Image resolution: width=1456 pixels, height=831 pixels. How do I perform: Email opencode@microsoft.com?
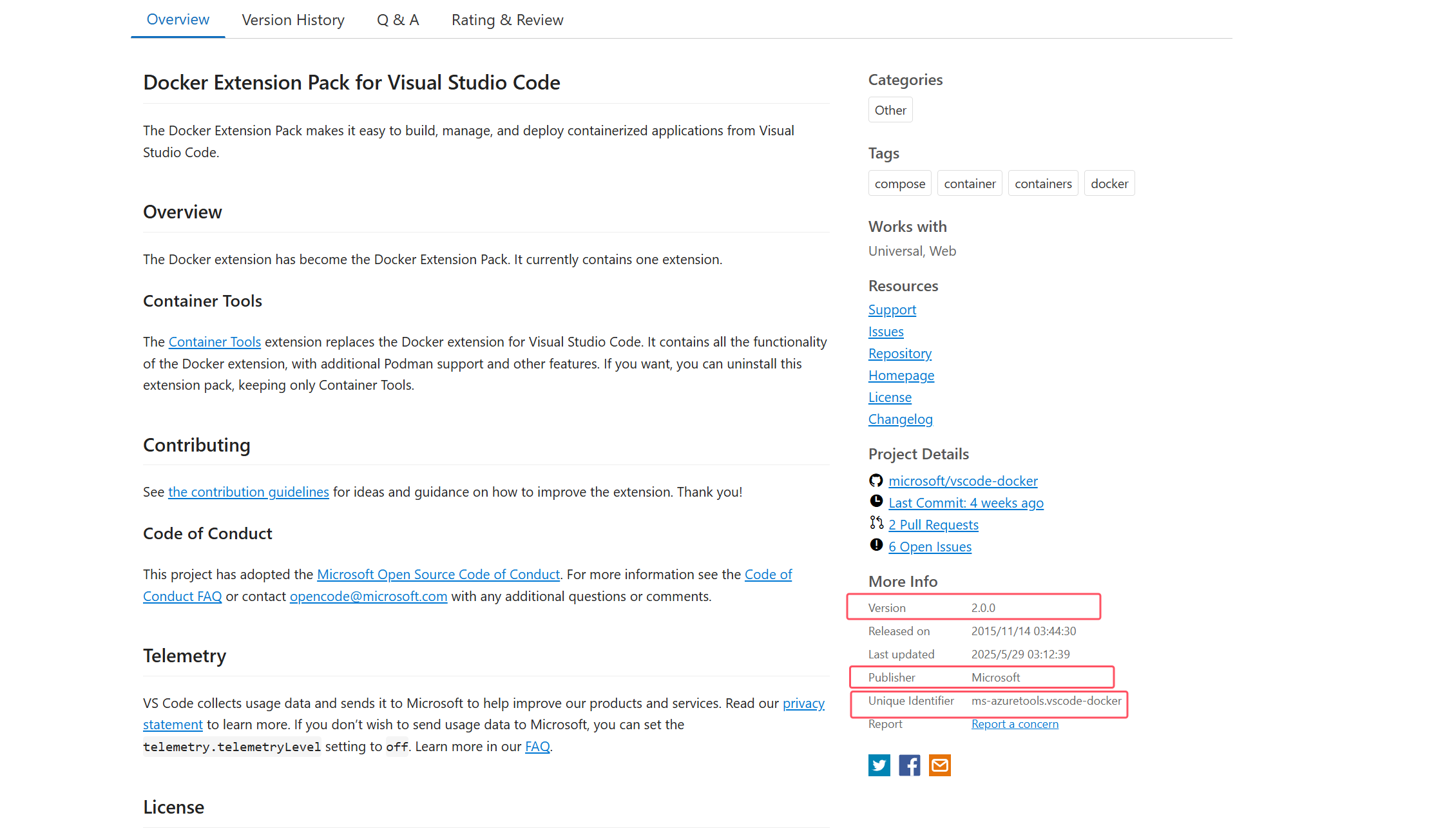[369, 597]
